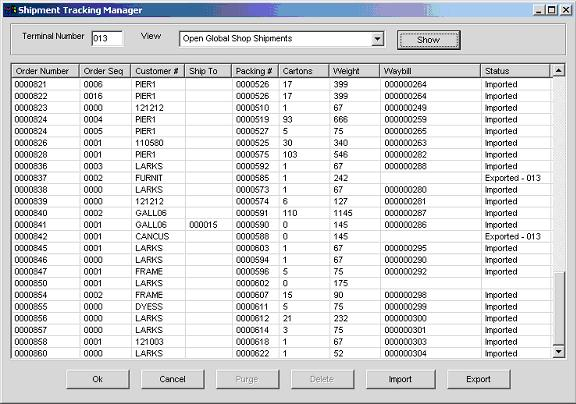Maximize the Shipment Tracking Manager window
The image size is (576, 404).
(x=552, y=10)
